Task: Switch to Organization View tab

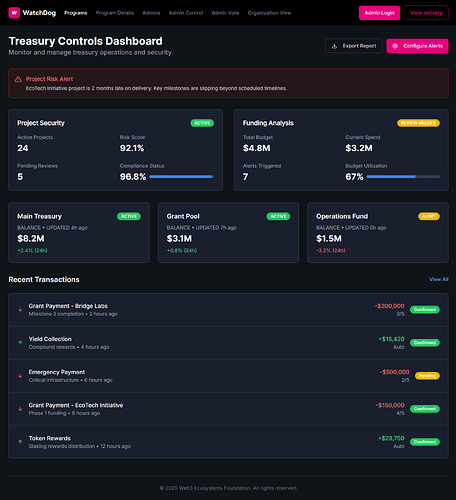Action: (269, 13)
